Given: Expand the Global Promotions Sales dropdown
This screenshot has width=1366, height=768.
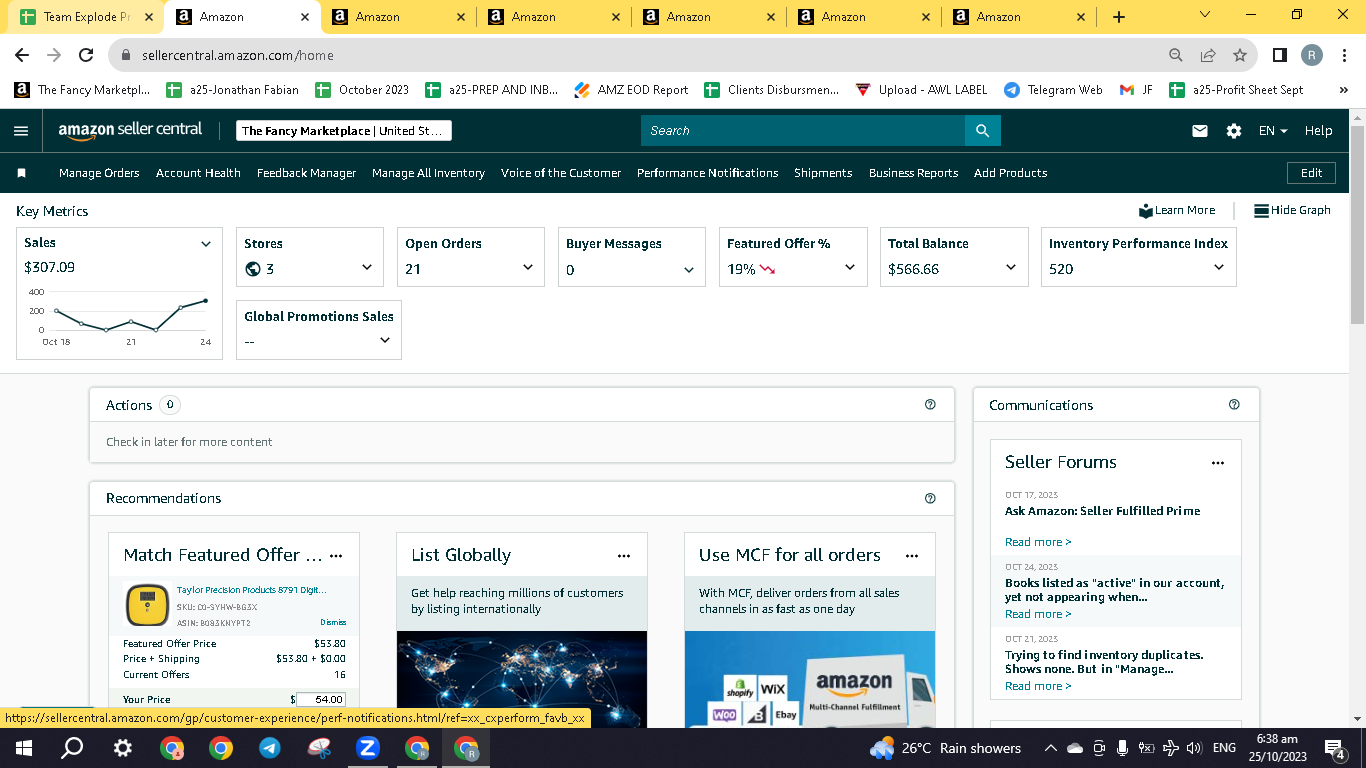Looking at the screenshot, I should pyautogui.click(x=385, y=341).
